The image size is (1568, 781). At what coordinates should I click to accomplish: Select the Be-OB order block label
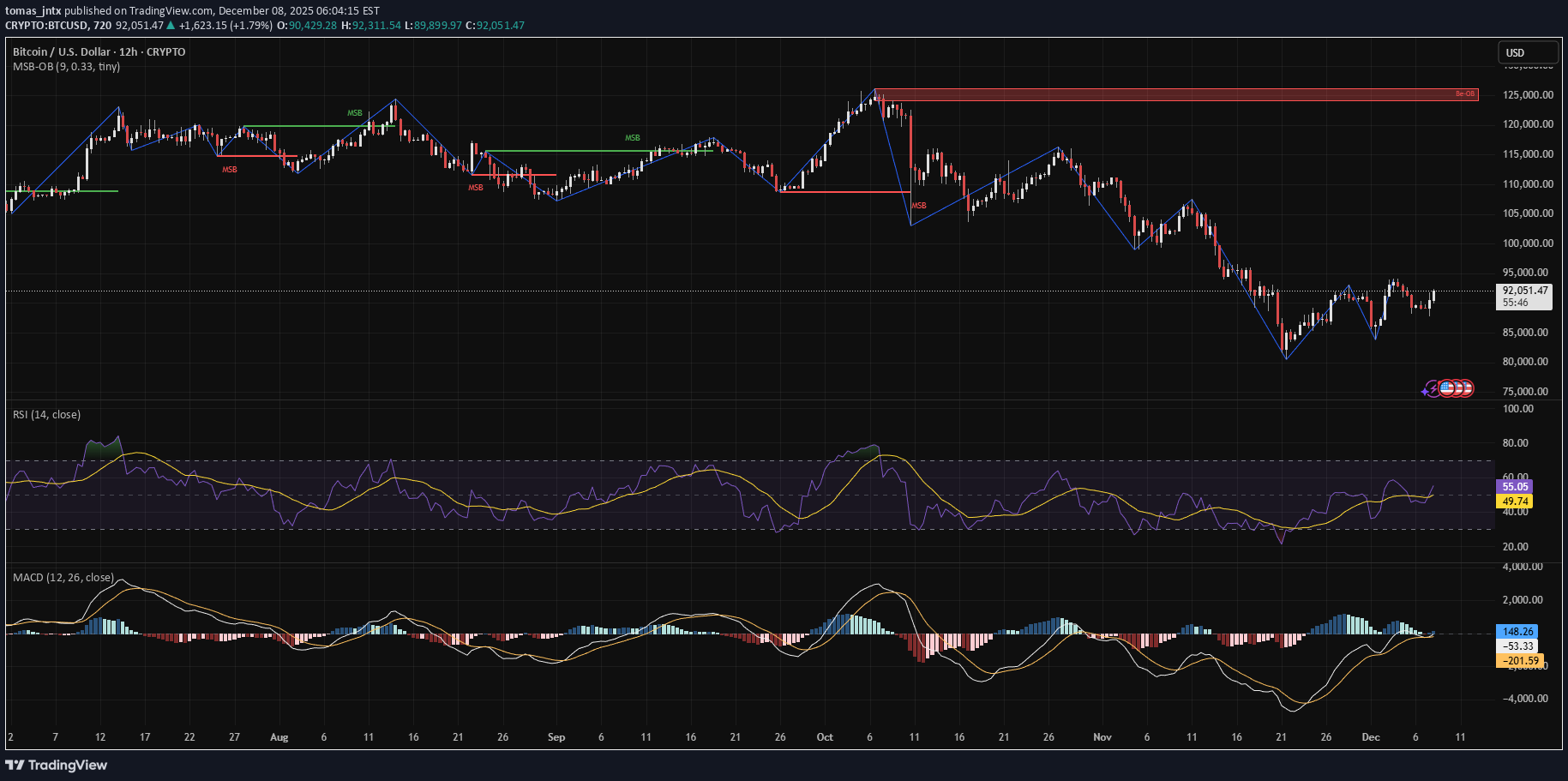pyautogui.click(x=1465, y=94)
